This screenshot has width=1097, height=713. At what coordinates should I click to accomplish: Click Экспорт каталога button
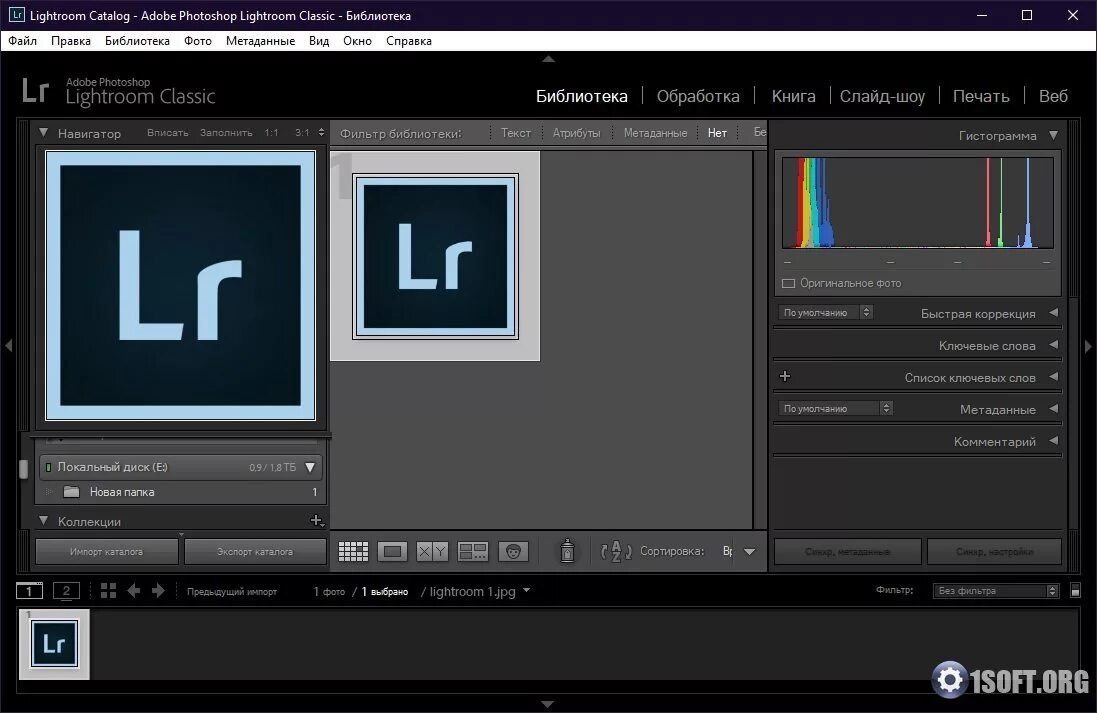pyautogui.click(x=255, y=551)
